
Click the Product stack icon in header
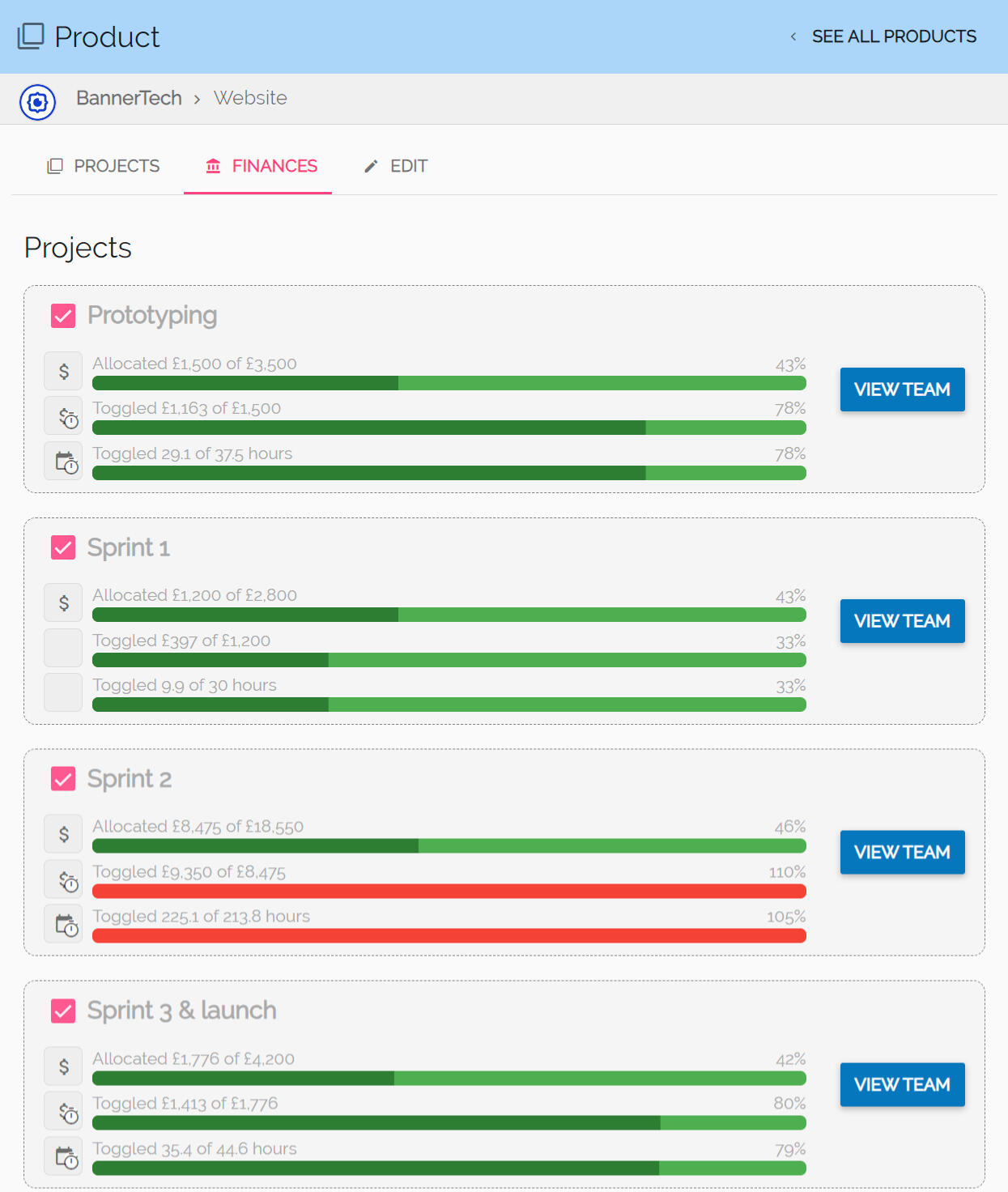tap(31, 36)
